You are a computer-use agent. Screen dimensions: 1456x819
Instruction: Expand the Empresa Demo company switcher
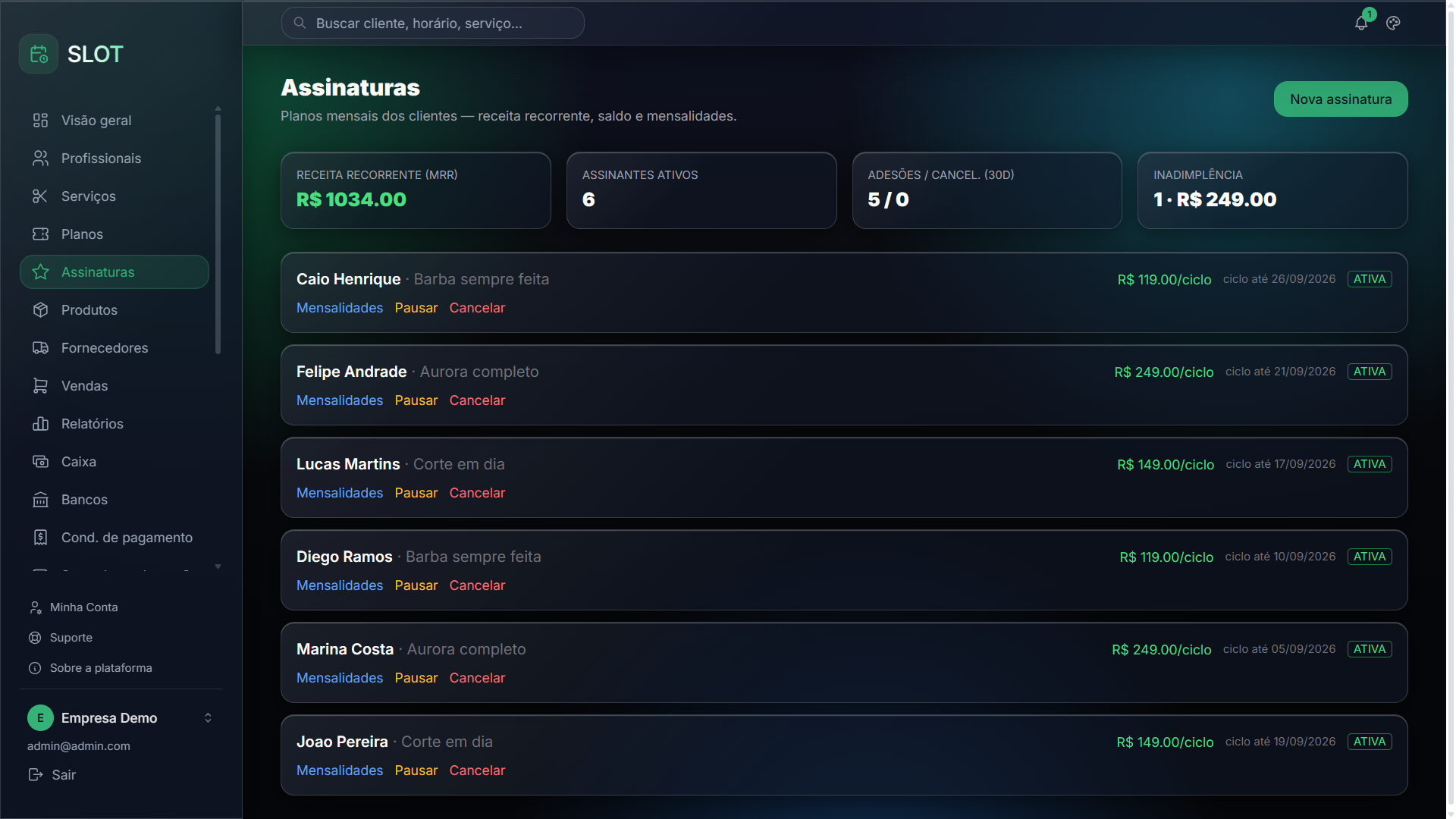pos(208,718)
